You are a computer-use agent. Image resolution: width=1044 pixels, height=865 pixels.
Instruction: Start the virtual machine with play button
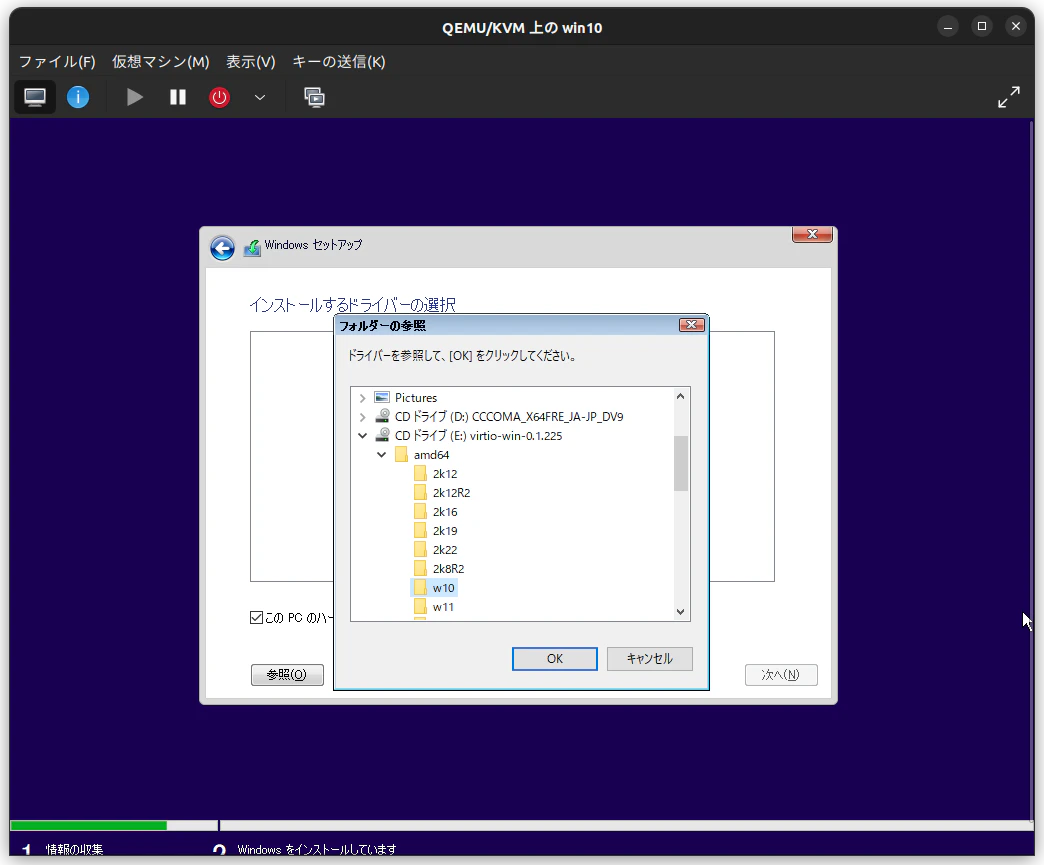click(134, 97)
